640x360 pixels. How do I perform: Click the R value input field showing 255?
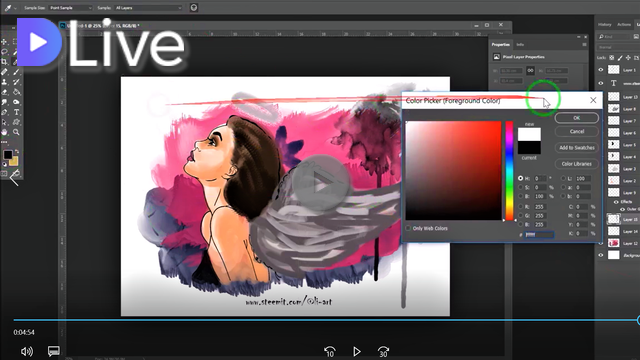(539, 207)
